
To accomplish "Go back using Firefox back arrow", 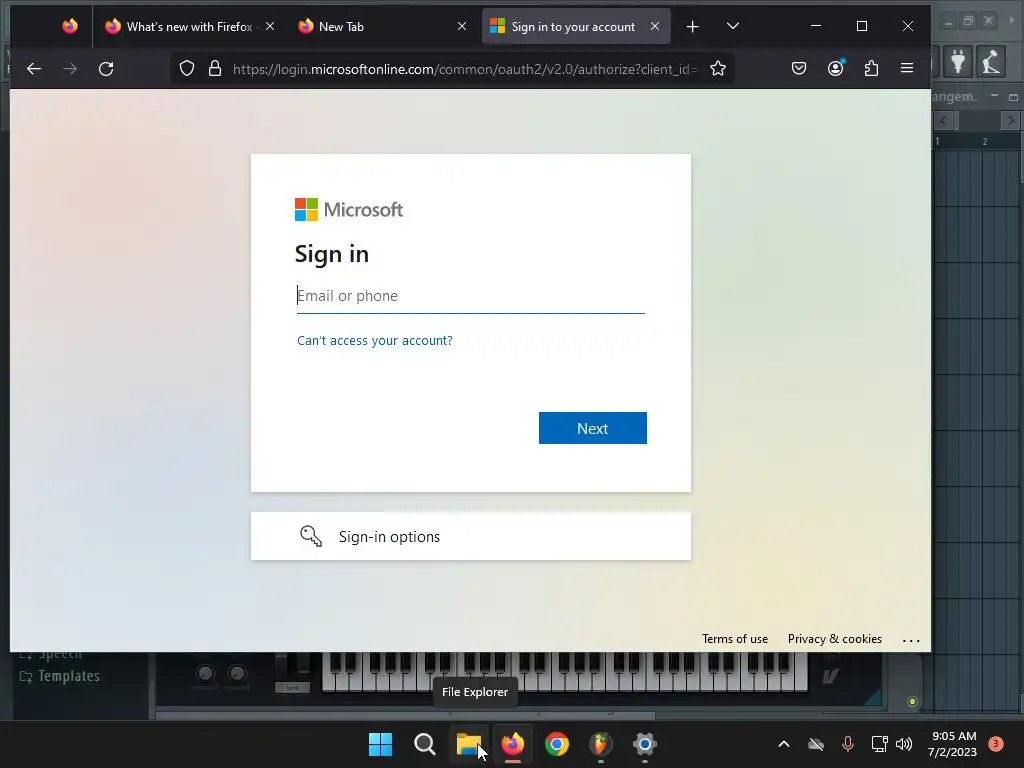I will pos(34,69).
